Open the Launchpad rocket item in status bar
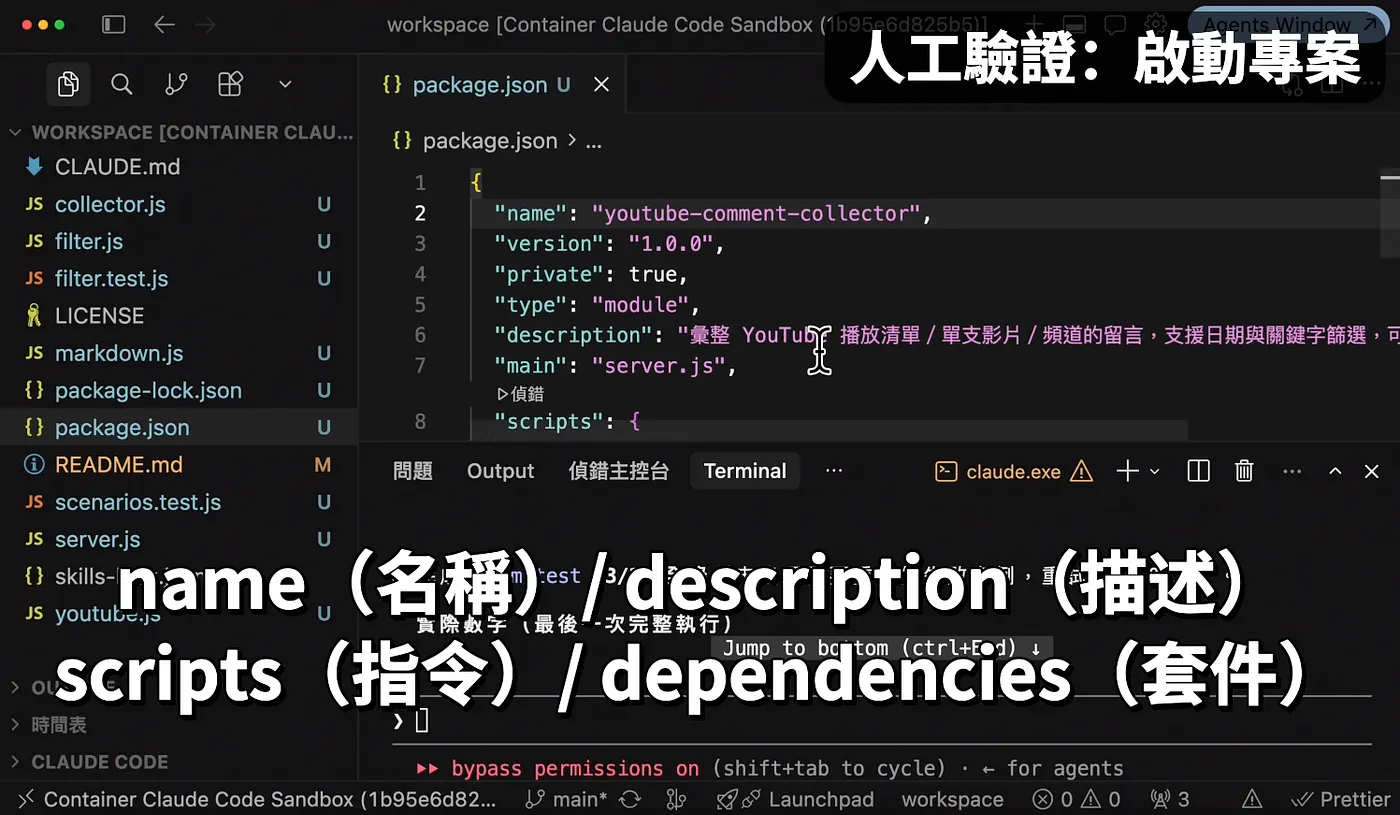The width and height of the screenshot is (1400, 815). [x=795, y=799]
